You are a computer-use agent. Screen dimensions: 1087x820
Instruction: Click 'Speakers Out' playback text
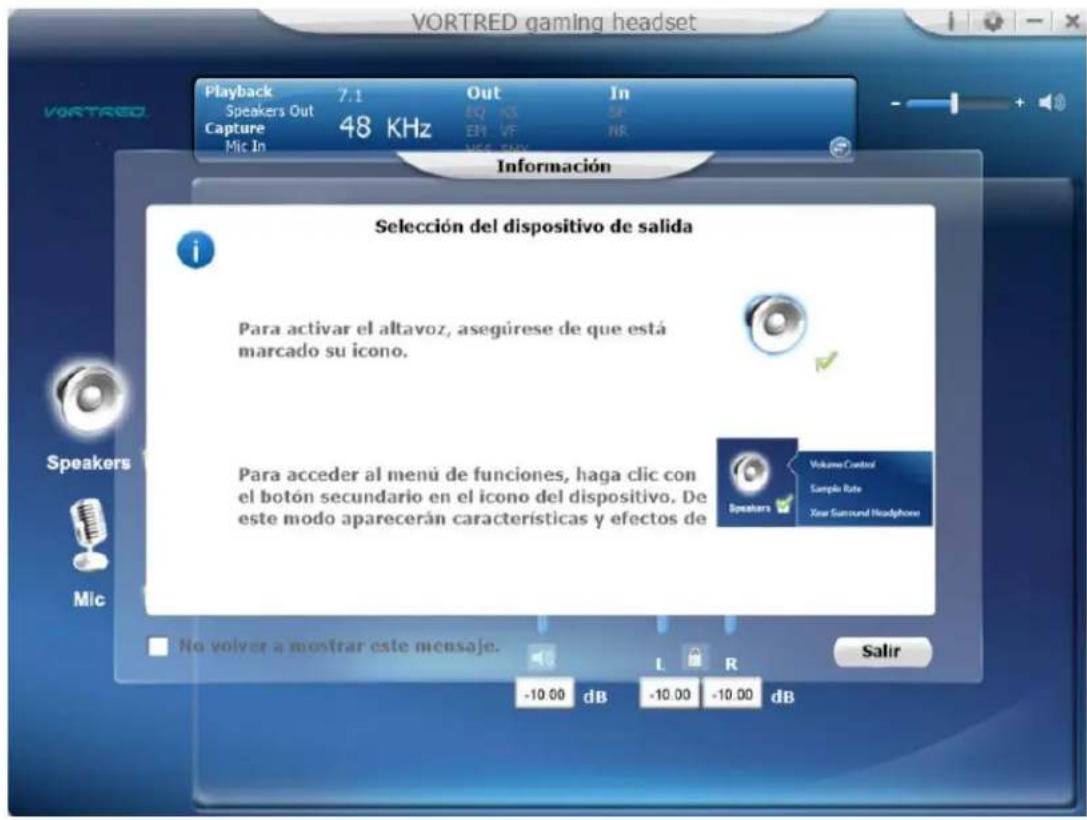click(x=269, y=111)
